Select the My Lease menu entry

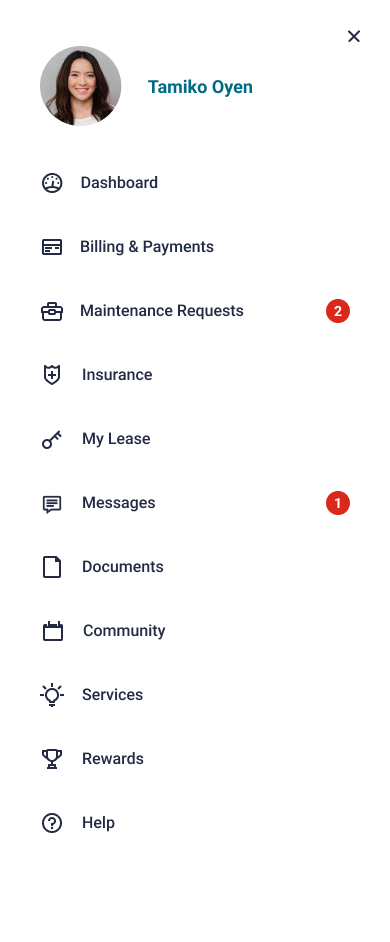coord(195,439)
